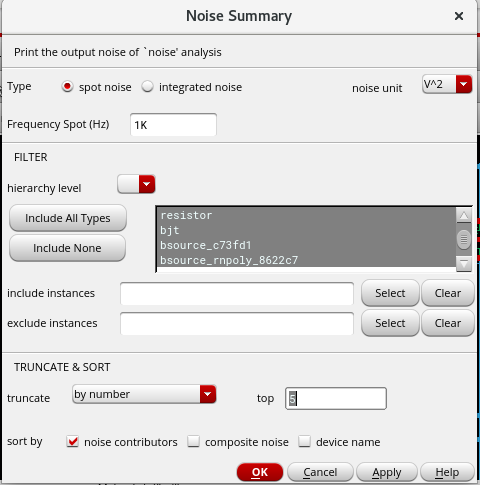Open the noise unit V^2 dropdown
480x485 pixels.
tap(447, 84)
